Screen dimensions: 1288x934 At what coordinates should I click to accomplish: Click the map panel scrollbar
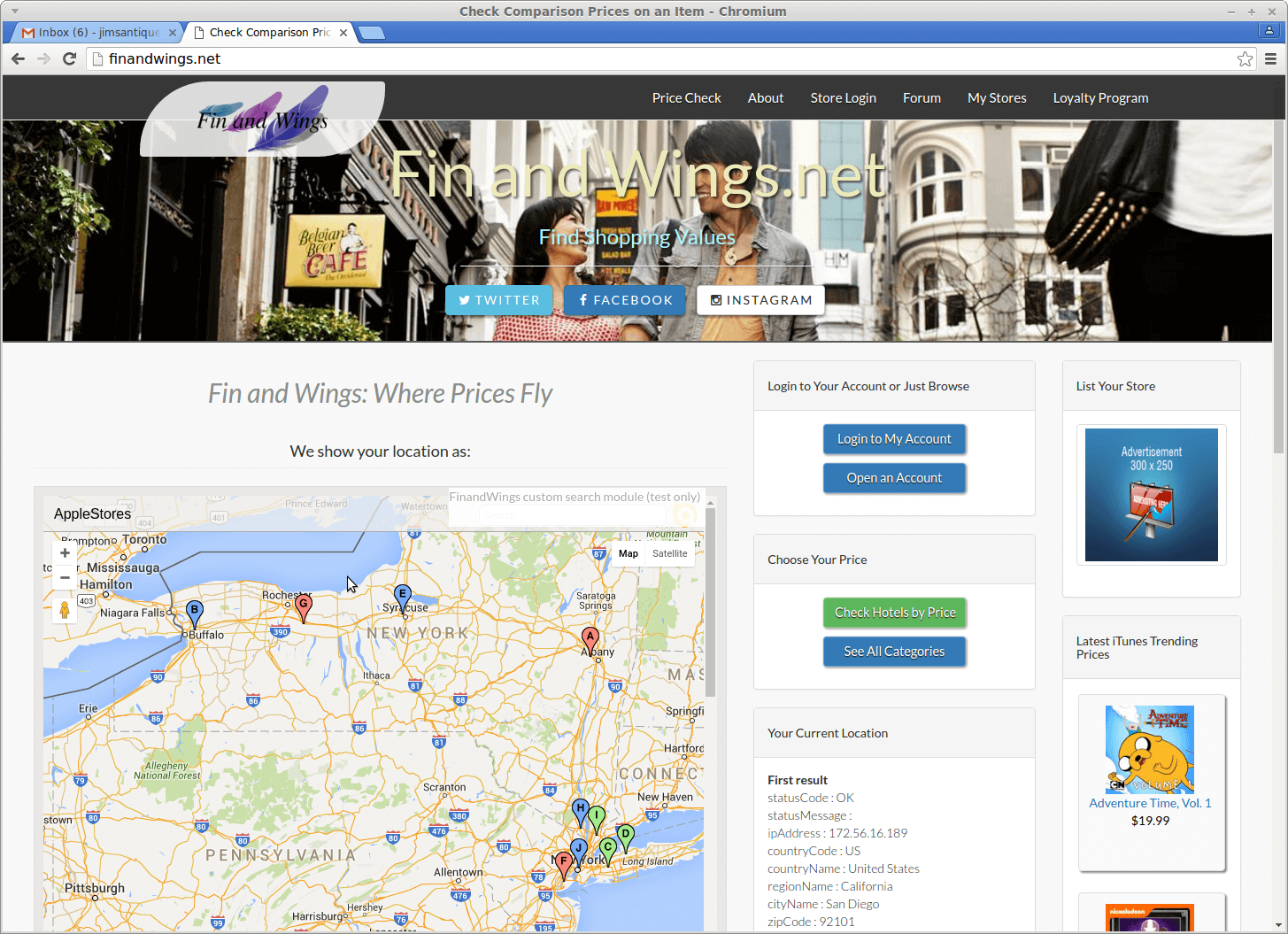pyautogui.click(x=710, y=602)
